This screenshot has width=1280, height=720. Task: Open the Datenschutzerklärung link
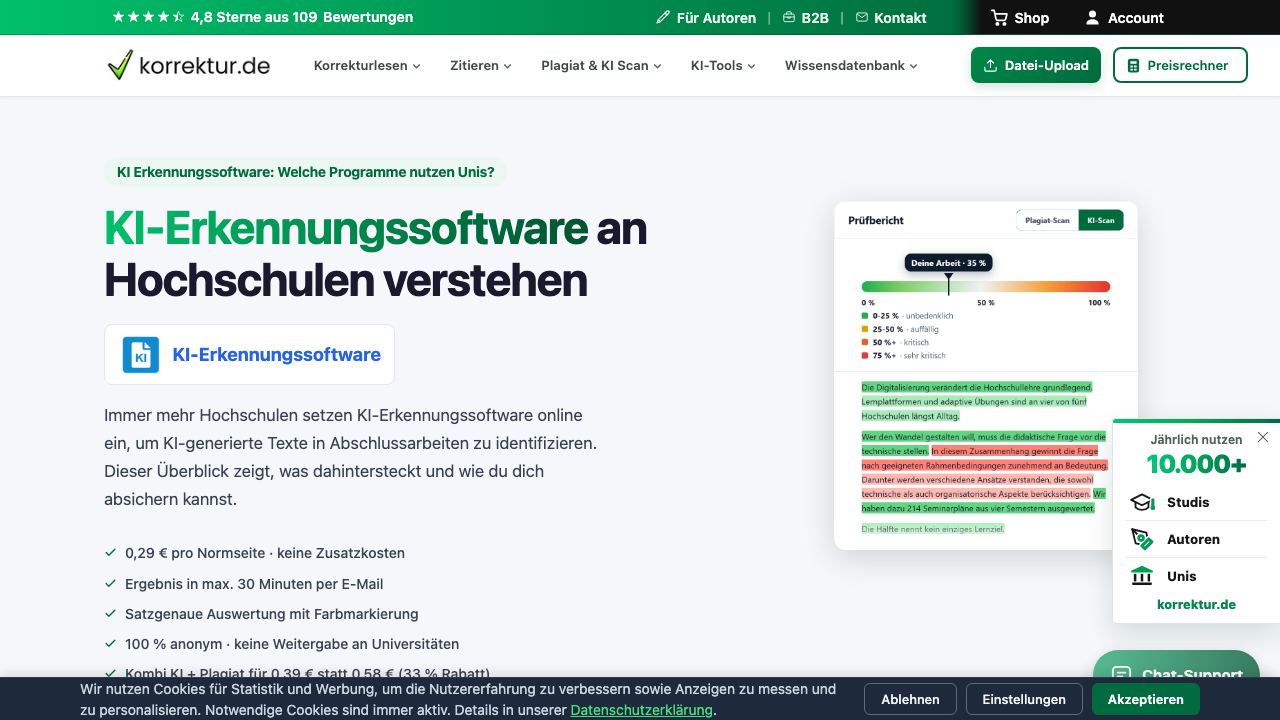pyautogui.click(x=641, y=710)
